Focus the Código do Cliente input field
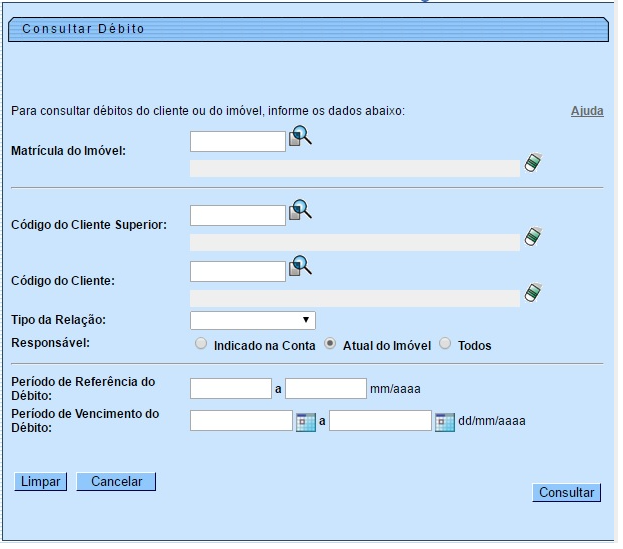623x549 pixels. click(x=239, y=273)
